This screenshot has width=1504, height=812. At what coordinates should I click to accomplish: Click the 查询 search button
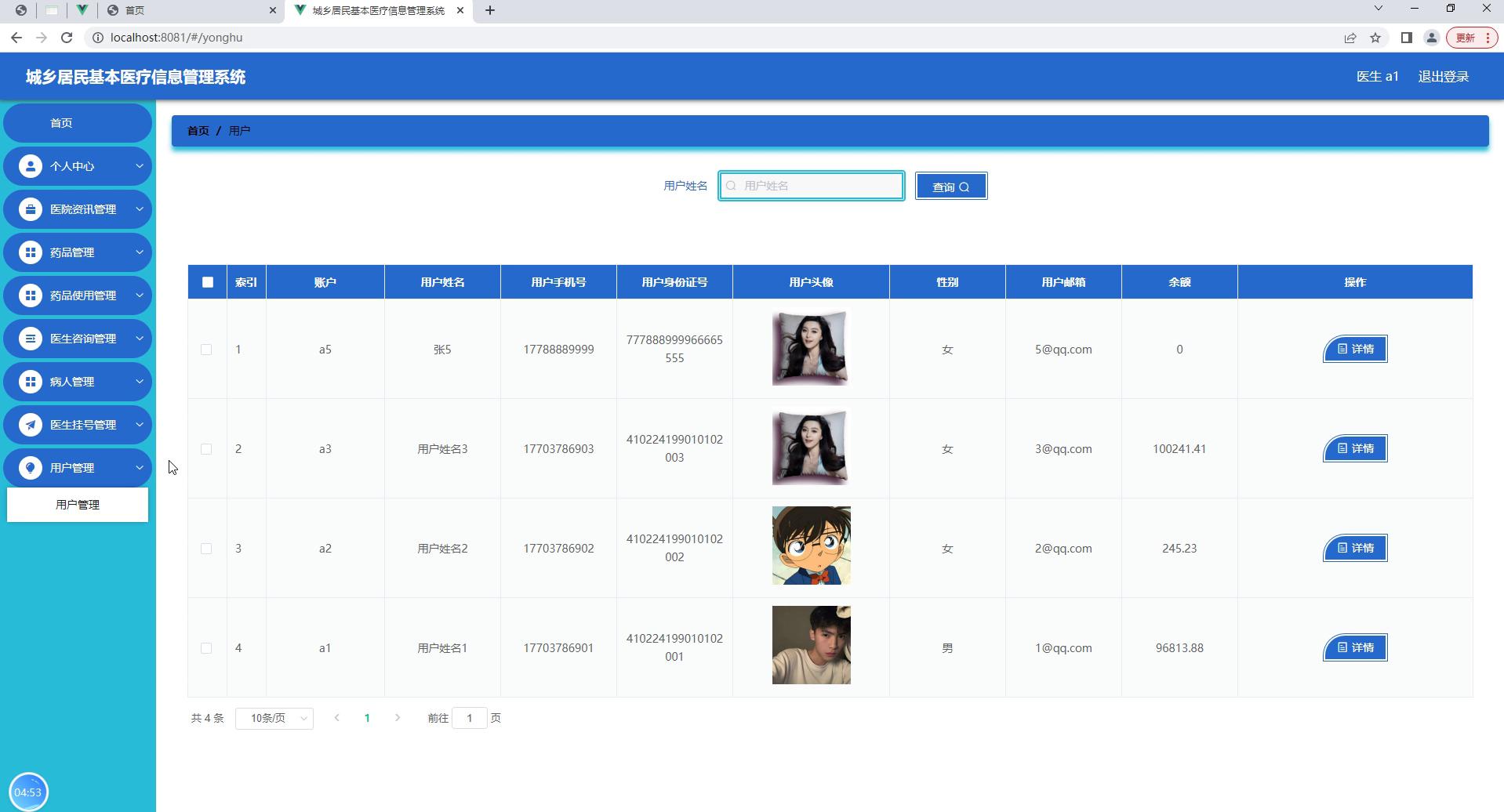951,187
